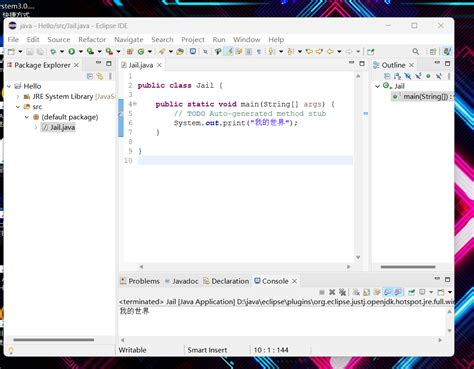Collapse the src folder in tree
Screen dimensions: 474x369
click(18, 107)
